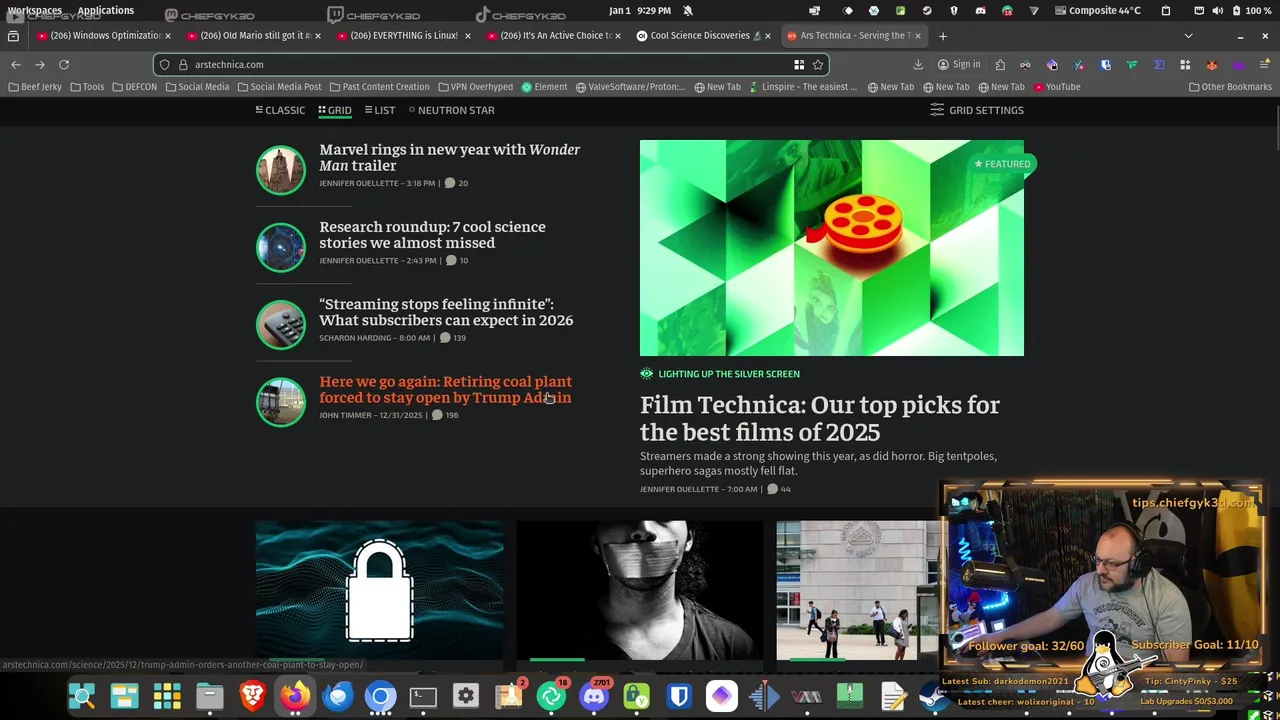Open Firefox from the dock
The width and height of the screenshot is (1280, 720).
(295, 696)
